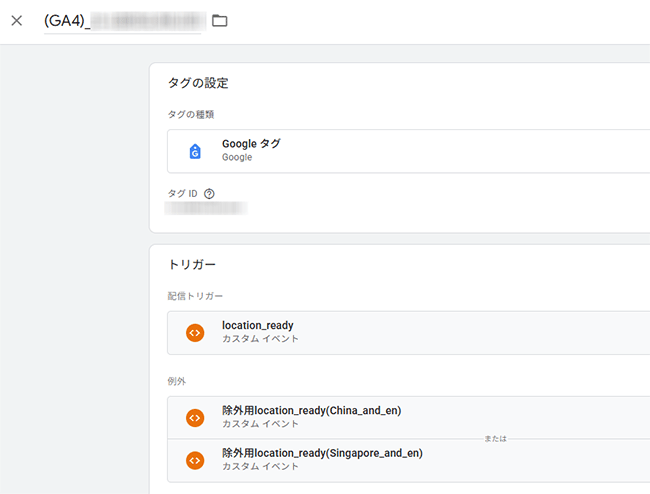
Task: Click the タグの設定 heading
Action: [x=198, y=83]
